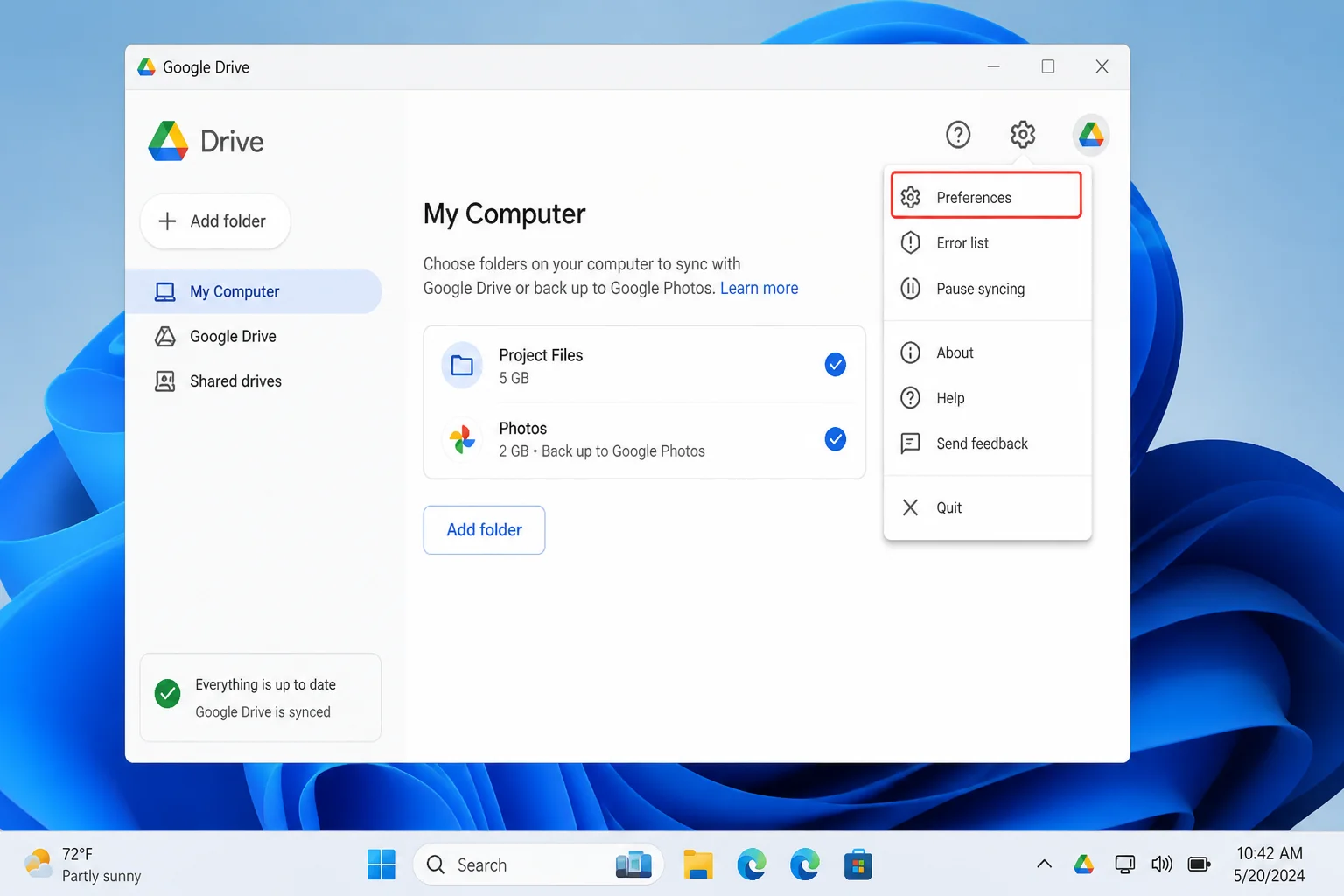This screenshot has height=896, width=1344.
Task: Click the battery tray icon
Action: (1199, 864)
